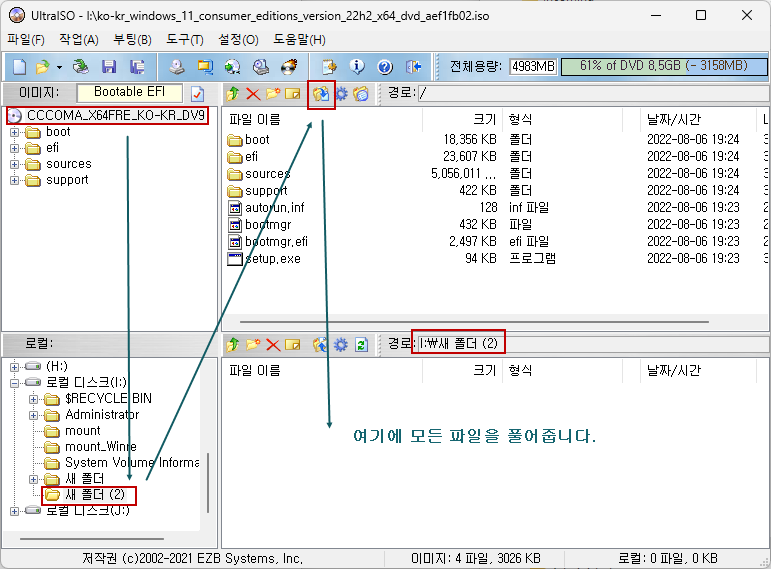Open properties gear icon in image pane
This screenshot has height=569, width=771.
(x=341, y=93)
